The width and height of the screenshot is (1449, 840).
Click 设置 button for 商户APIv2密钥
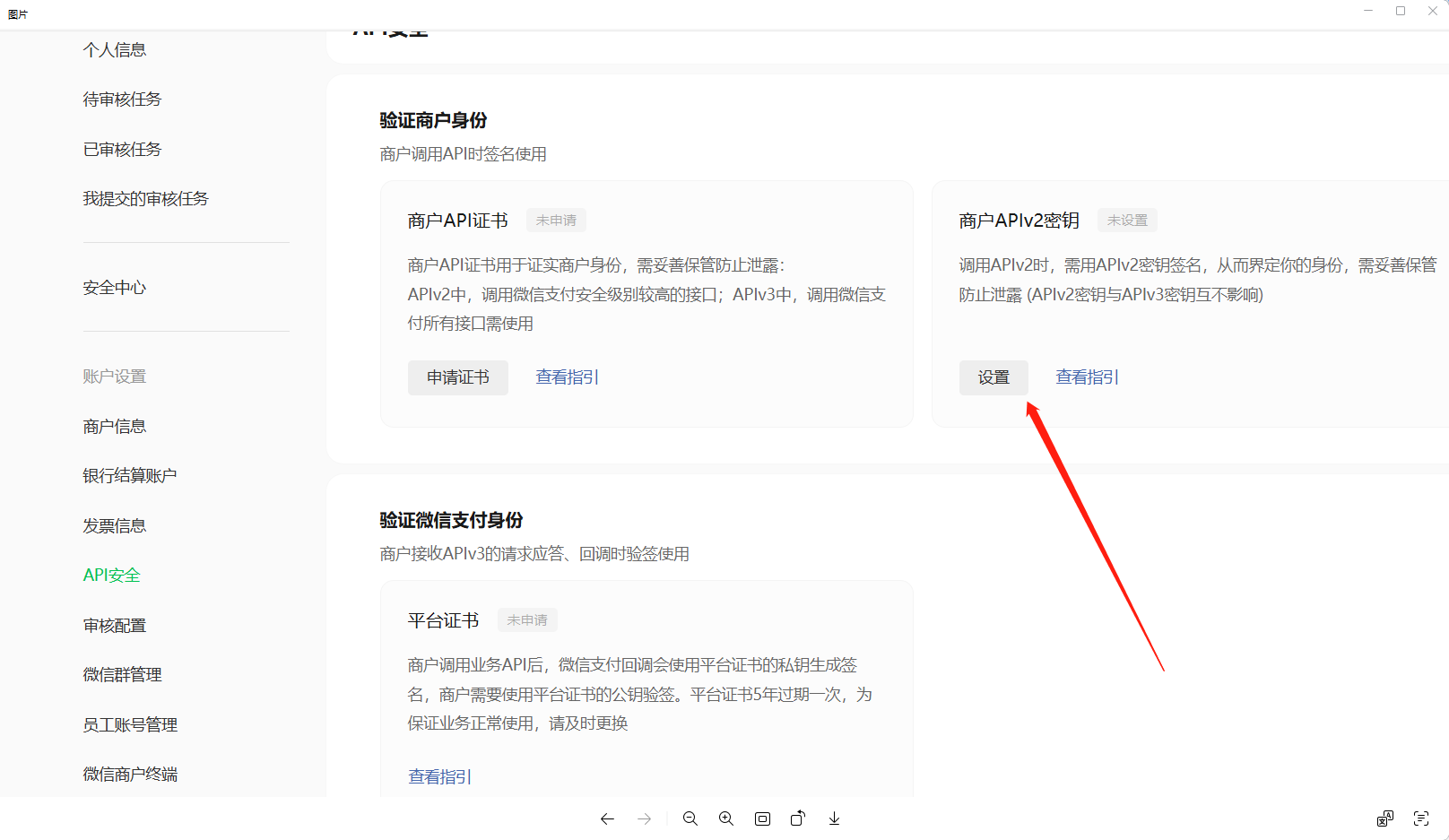pos(993,377)
